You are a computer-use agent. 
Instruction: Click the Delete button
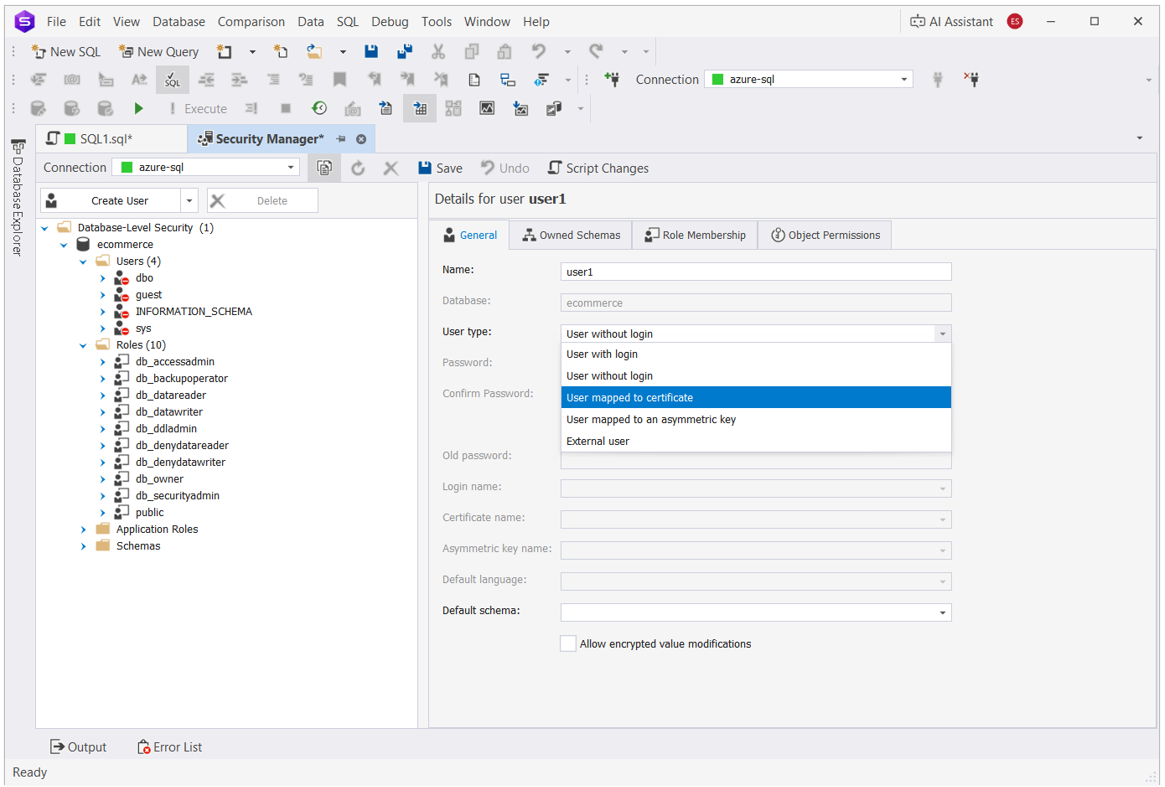coord(262,201)
